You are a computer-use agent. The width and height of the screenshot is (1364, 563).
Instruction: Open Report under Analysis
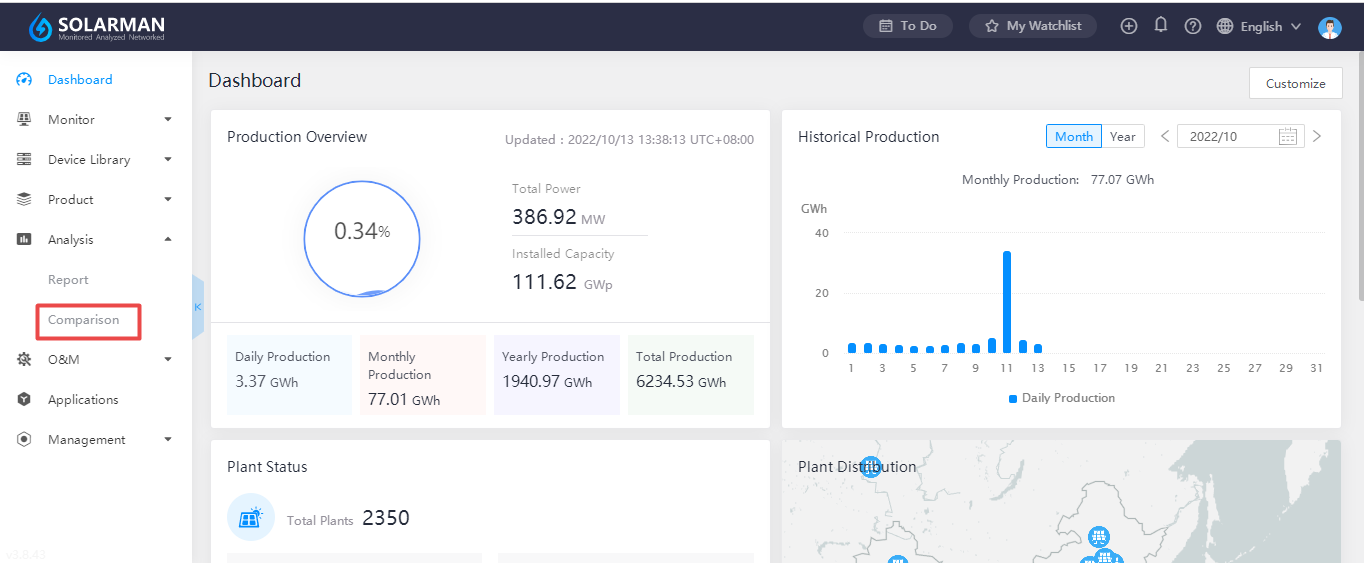coord(68,279)
